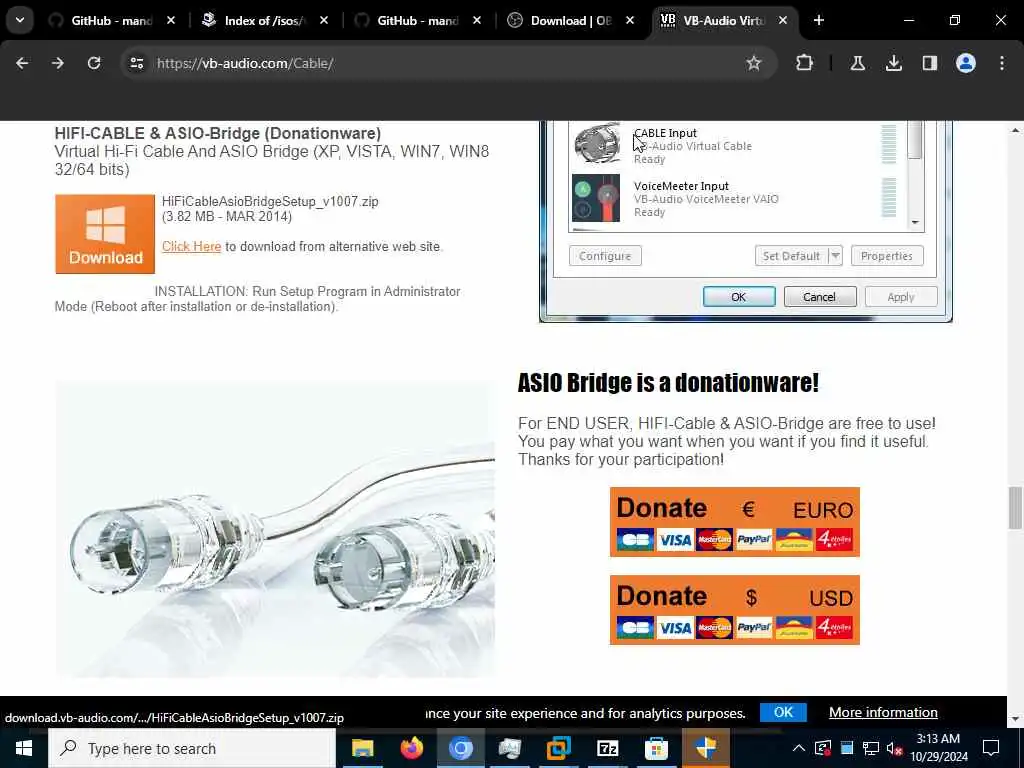Switch to the Download | OB tab
The image size is (1024, 768).
(571, 21)
